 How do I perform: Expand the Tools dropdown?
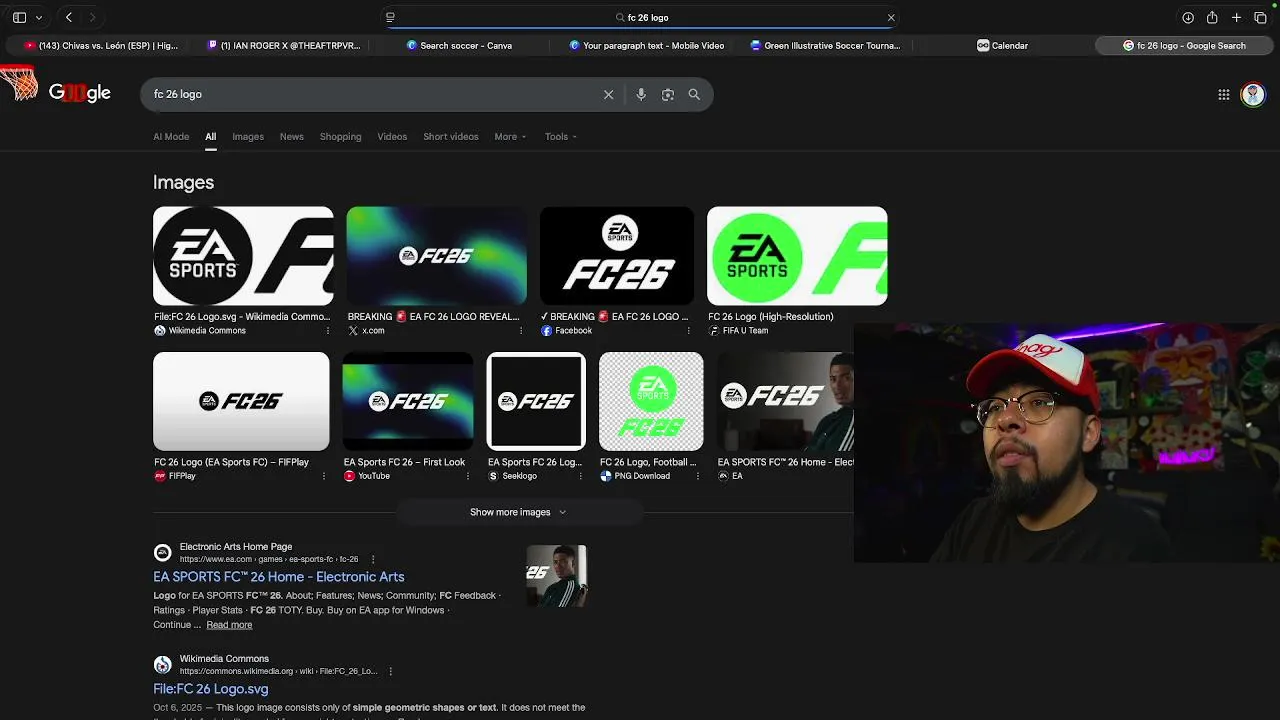click(x=560, y=136)
